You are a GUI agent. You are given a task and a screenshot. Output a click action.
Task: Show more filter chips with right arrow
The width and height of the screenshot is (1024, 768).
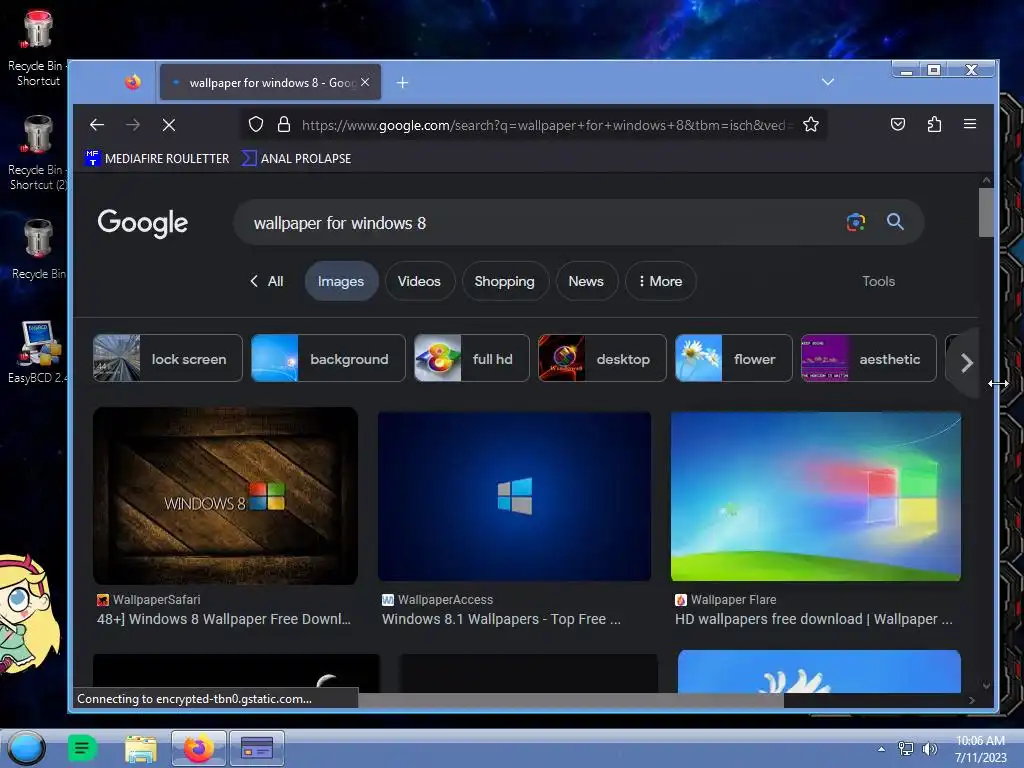(x=967, y=363)
